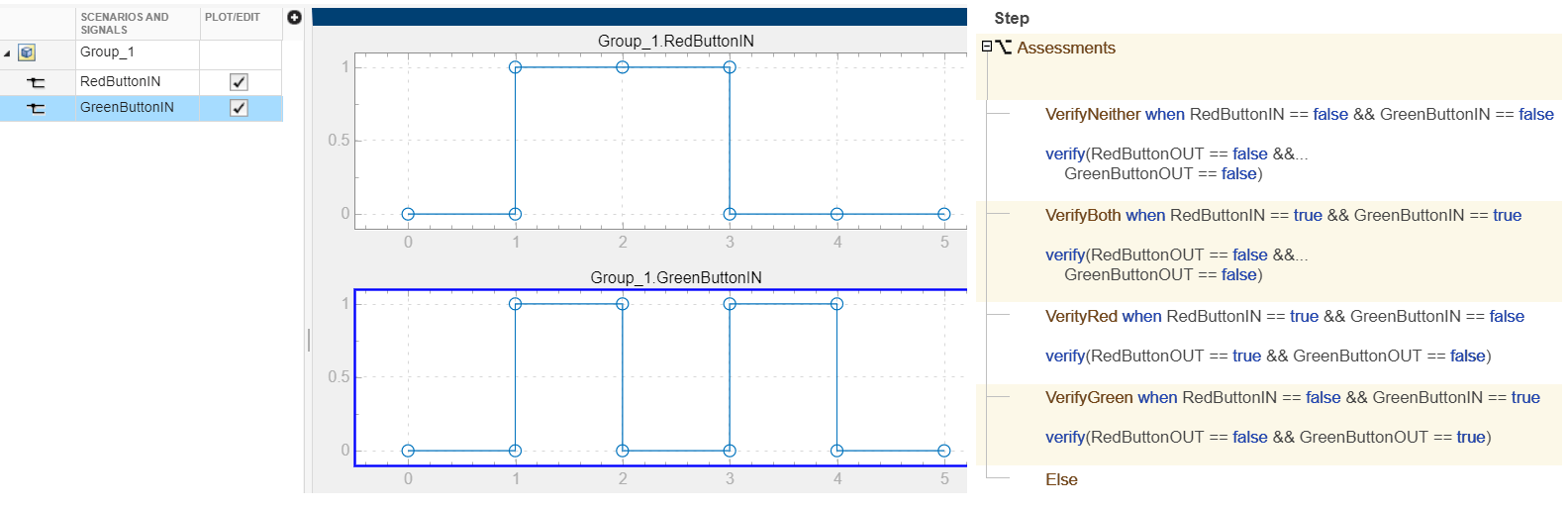
Task: Select the VerifyBoth step
Action: [x=1083, y=215]
